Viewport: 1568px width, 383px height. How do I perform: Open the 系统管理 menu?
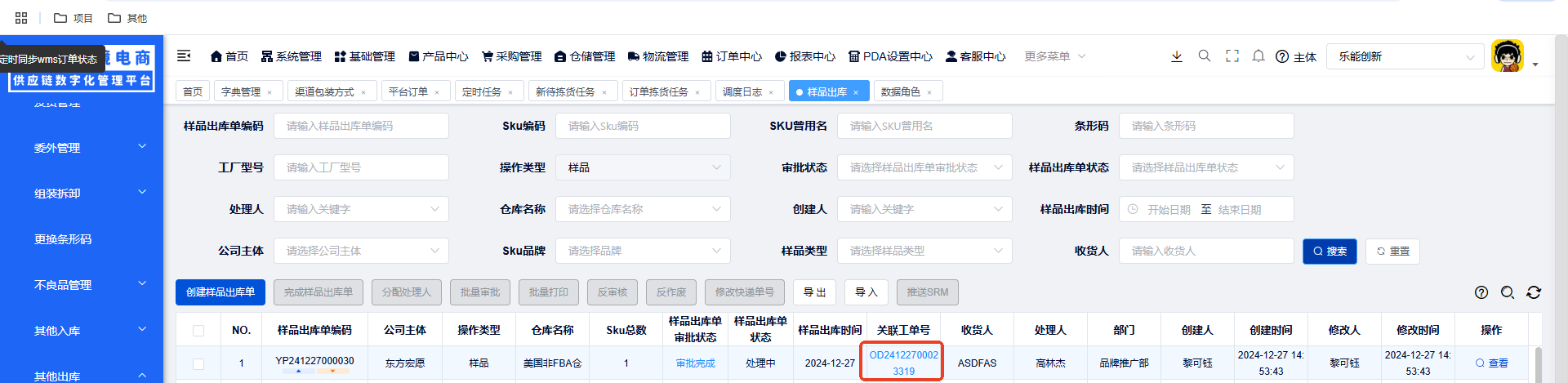click(292, 56)
